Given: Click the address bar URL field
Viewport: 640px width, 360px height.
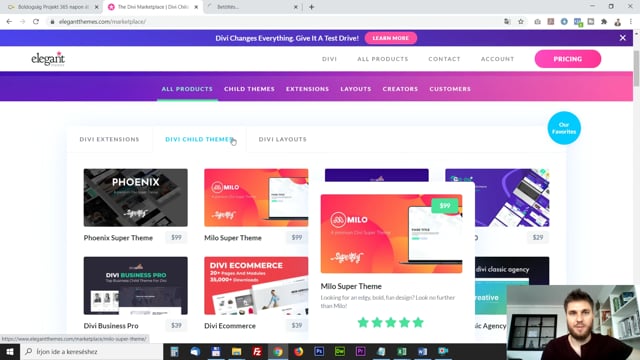Looking at the screenshot, I should click(x=273, y=22).
